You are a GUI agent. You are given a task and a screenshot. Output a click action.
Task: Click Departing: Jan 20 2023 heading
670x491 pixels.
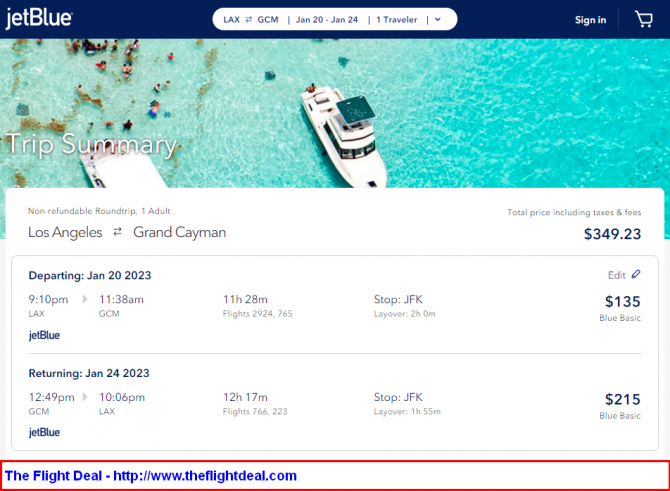90,276
